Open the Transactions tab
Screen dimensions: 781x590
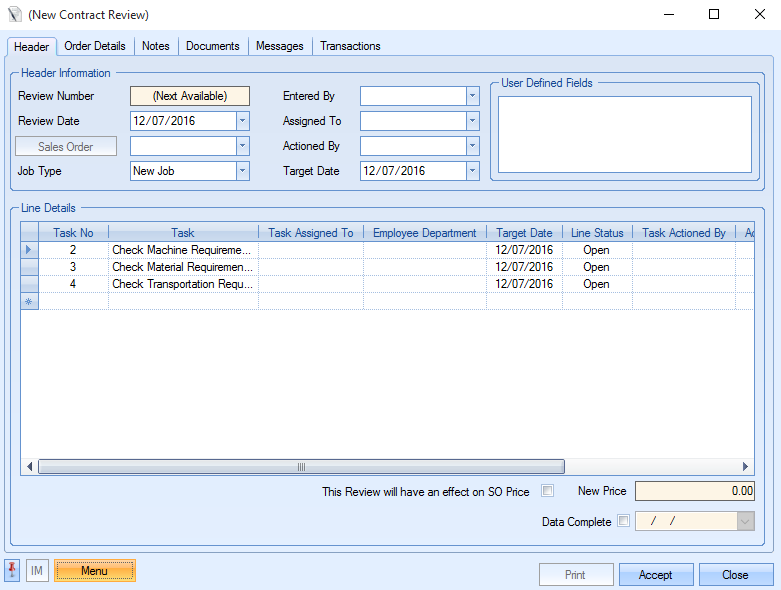pos(350,46)
